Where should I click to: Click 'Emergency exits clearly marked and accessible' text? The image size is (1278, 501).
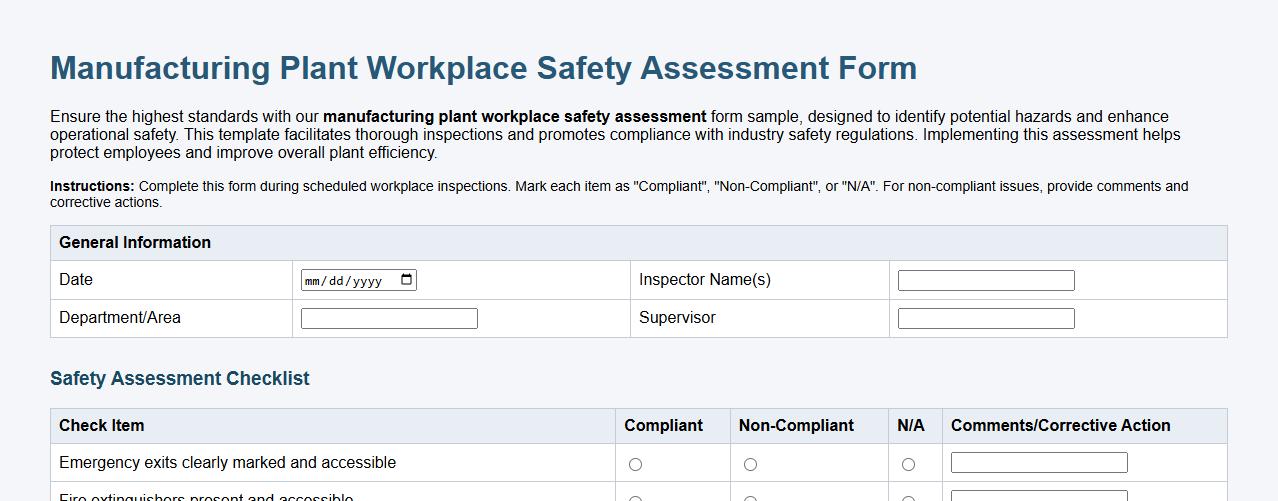click(x=227, y=462)
